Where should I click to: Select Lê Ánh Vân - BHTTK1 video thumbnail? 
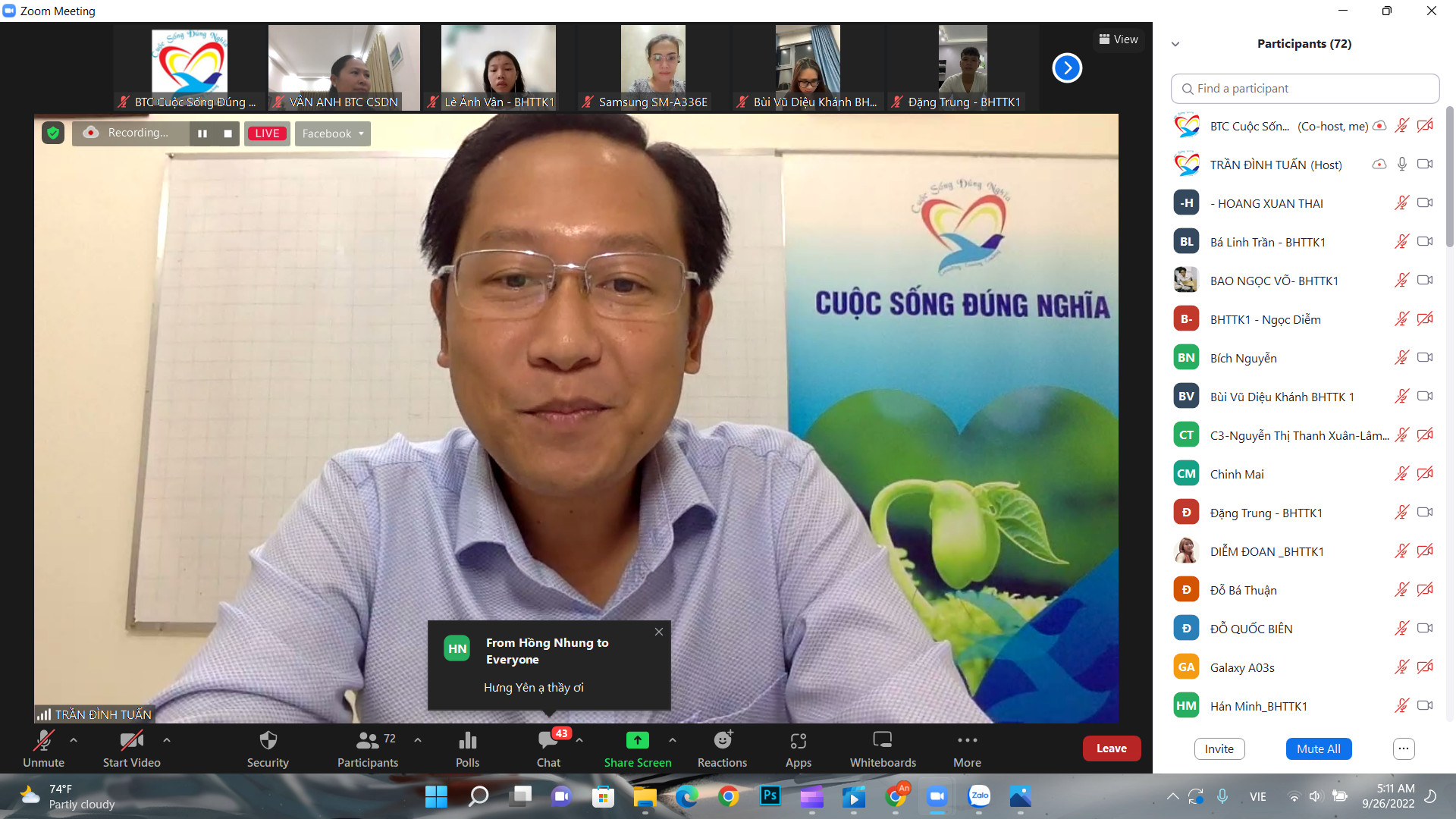(498, 67)
